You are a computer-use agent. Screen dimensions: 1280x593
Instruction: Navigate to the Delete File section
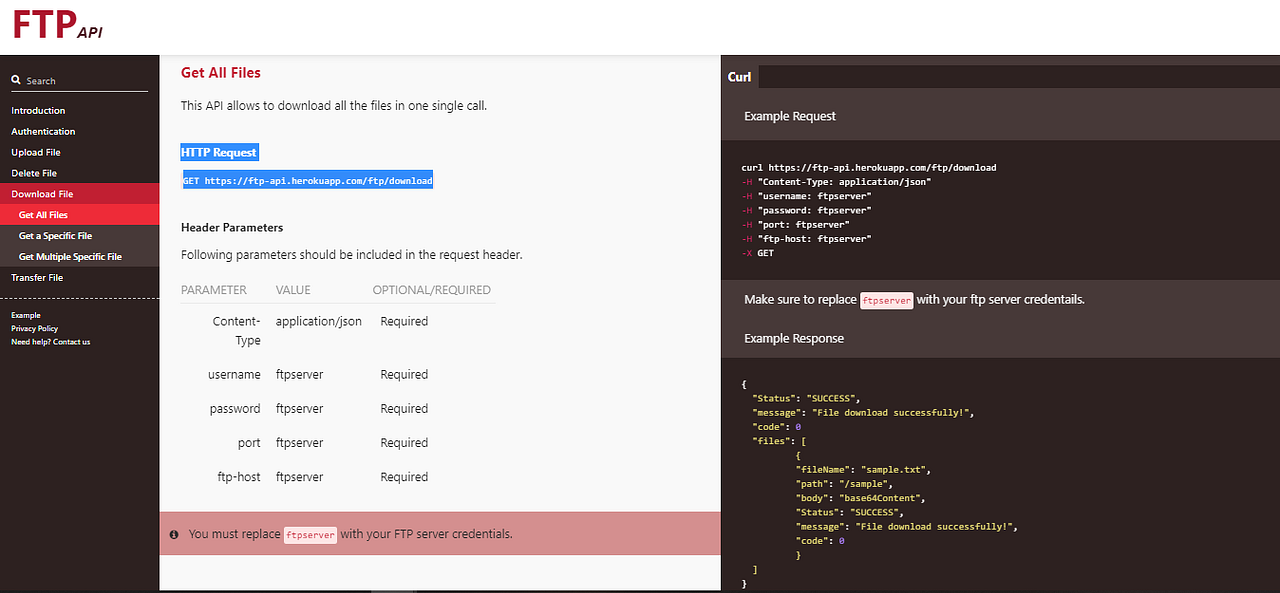click(34, 174)
